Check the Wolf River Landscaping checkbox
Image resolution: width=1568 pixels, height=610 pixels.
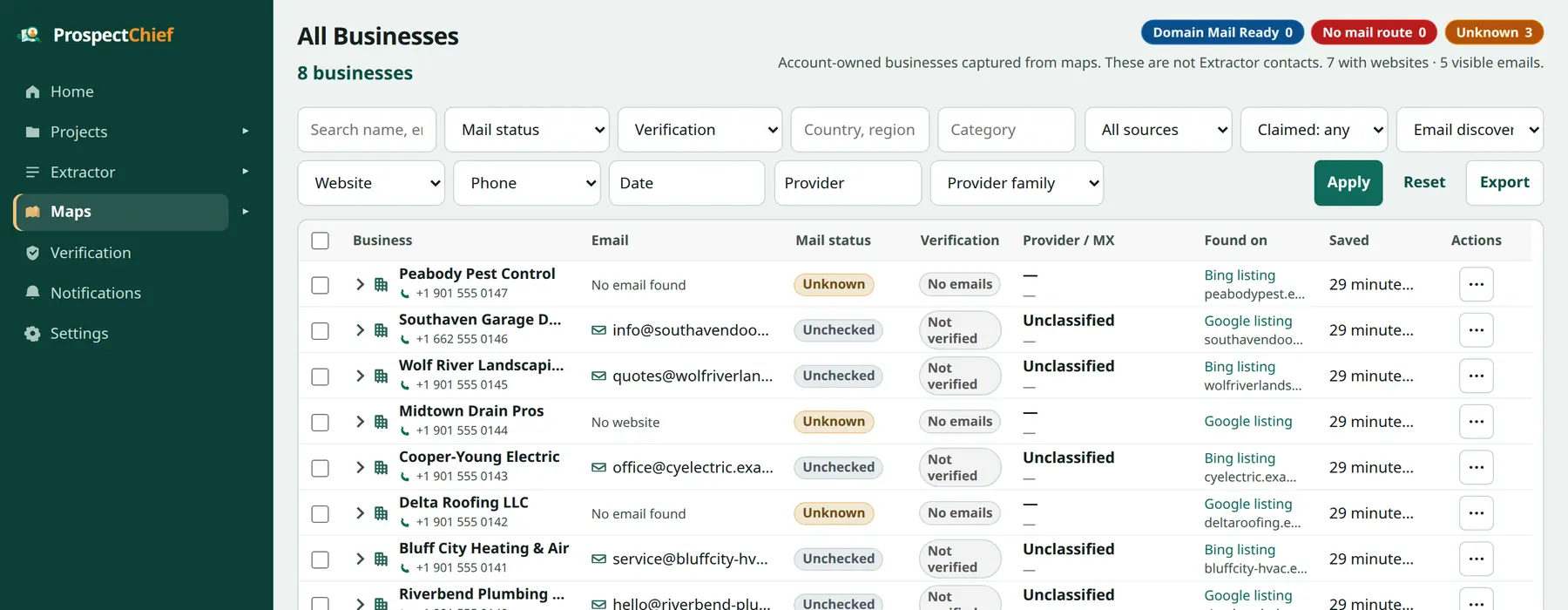(x=321, y=376)
